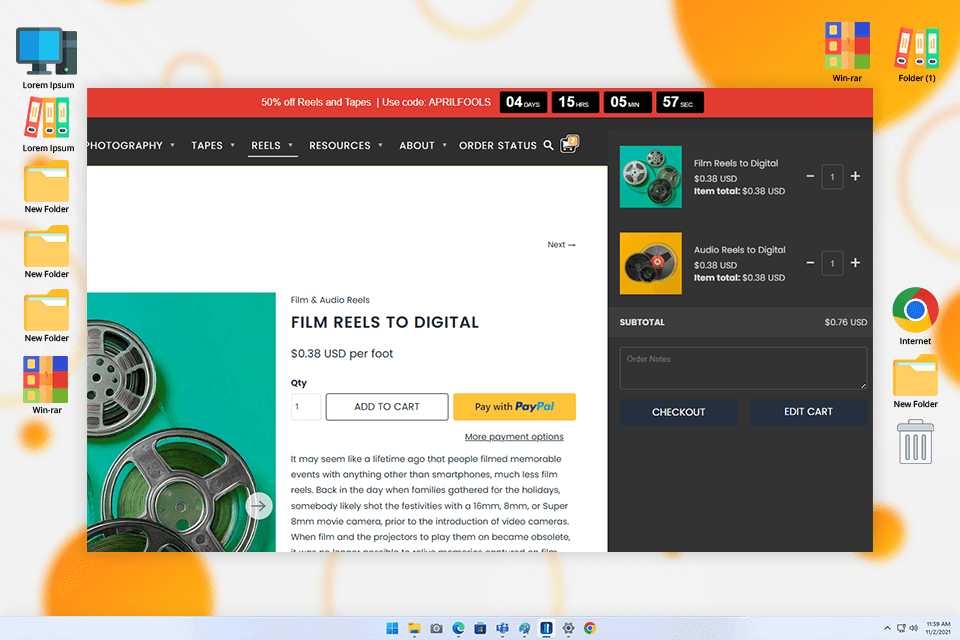Open the Lorem Ipsum computer desktop icon

pyautogui.click(x=48, y=58)
